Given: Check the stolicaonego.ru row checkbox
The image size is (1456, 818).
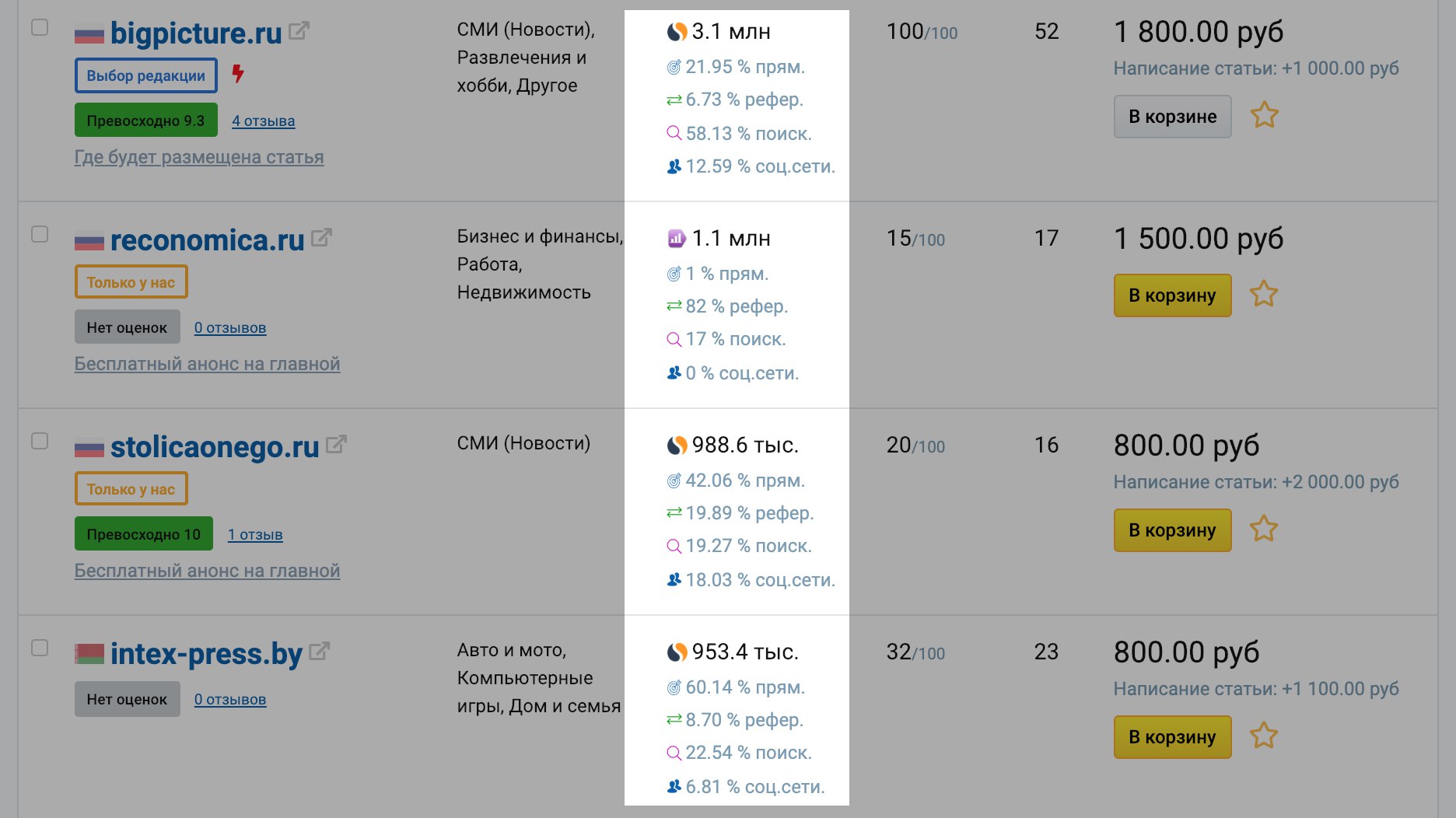Looking at the screenshot, I should [40, 441].
